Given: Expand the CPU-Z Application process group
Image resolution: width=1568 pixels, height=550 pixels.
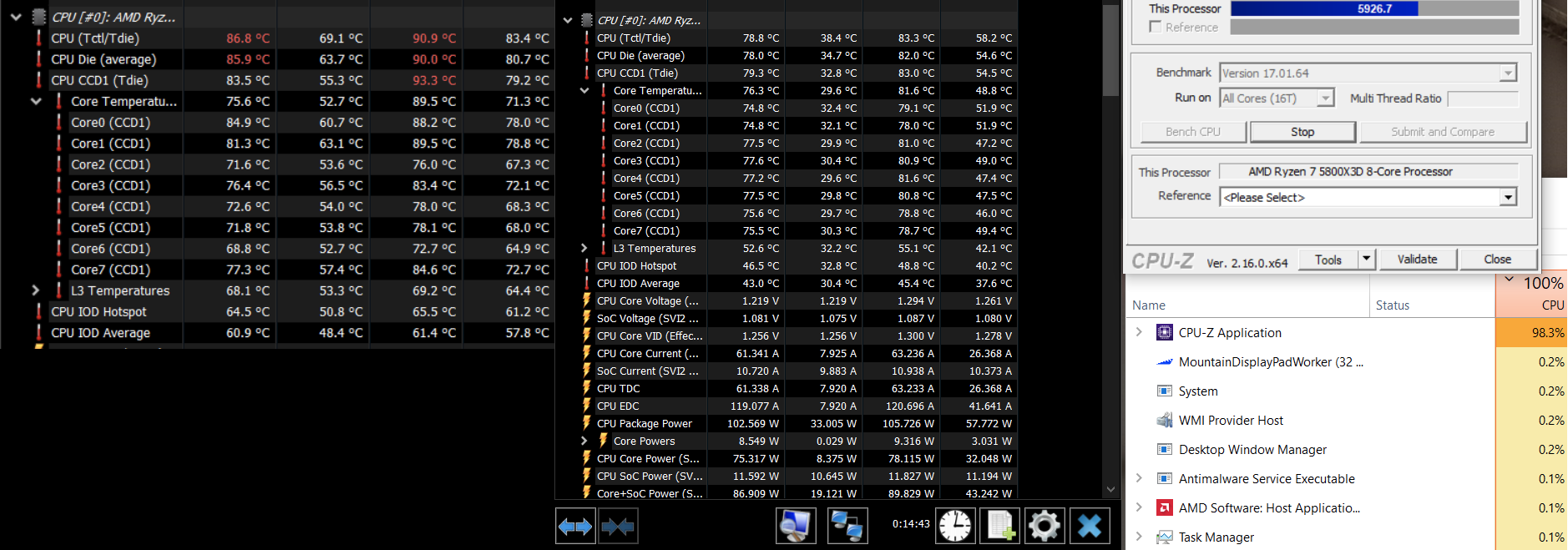Looking at the screenshot, I should (x=1139, y=332).
